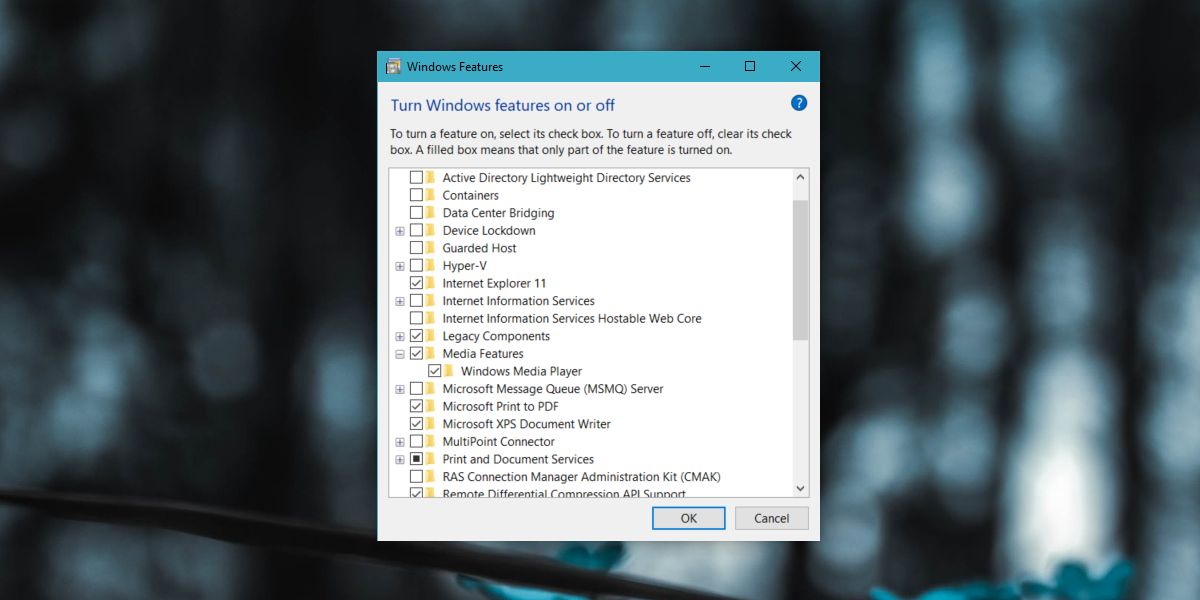Click folder icon beside Microsoft Print to PDF
This screenshot has width=1200, height=600.
[x=432, y=406]
